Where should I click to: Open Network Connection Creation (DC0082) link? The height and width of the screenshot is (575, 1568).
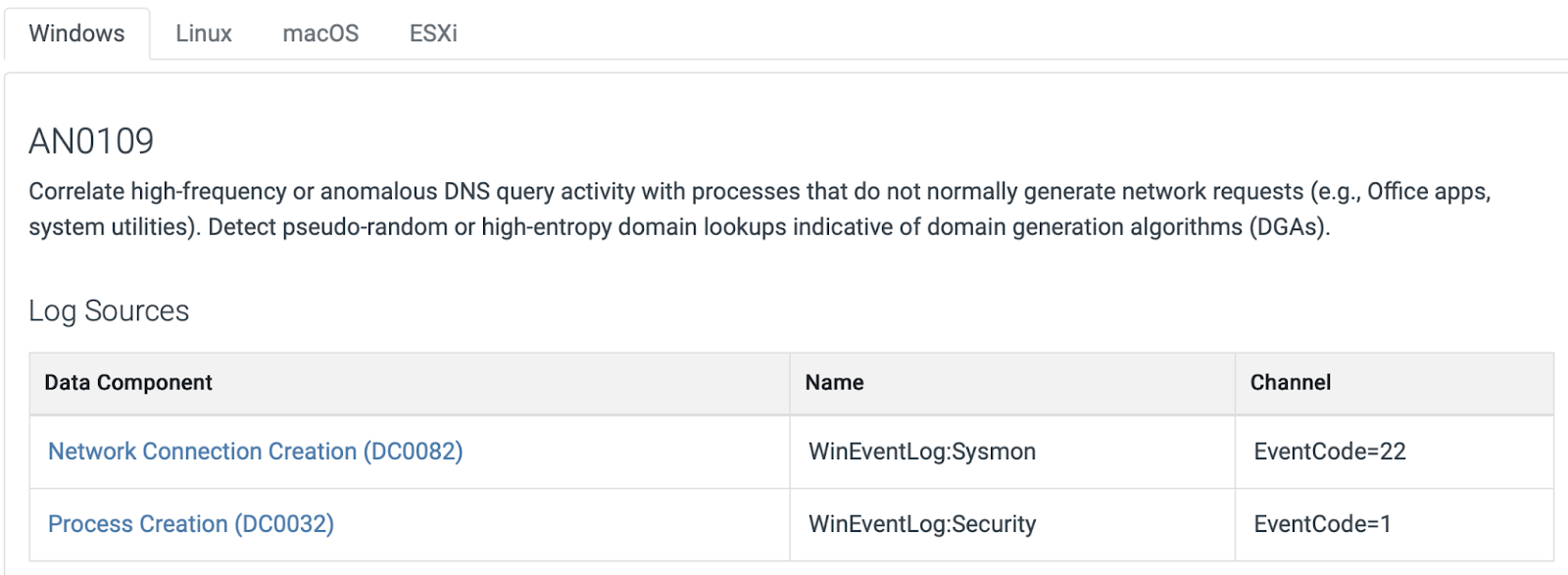click(255, 452)
